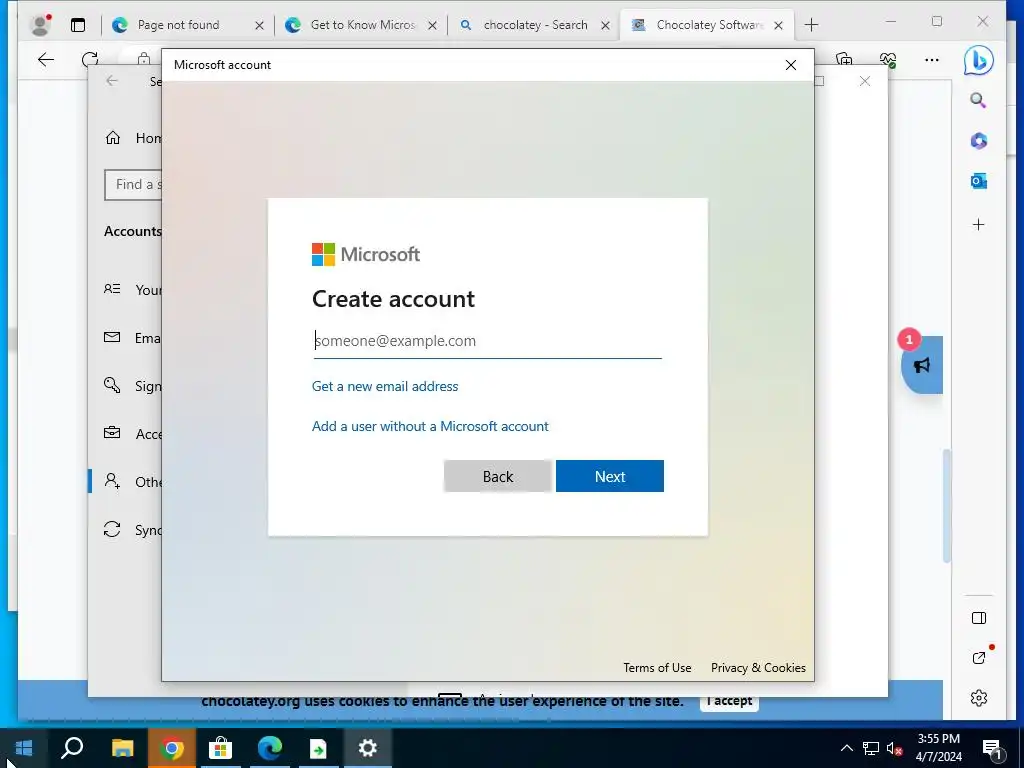Open taskbar search
The width and height of the screenshot is (1024, 768).
point(72,748)
